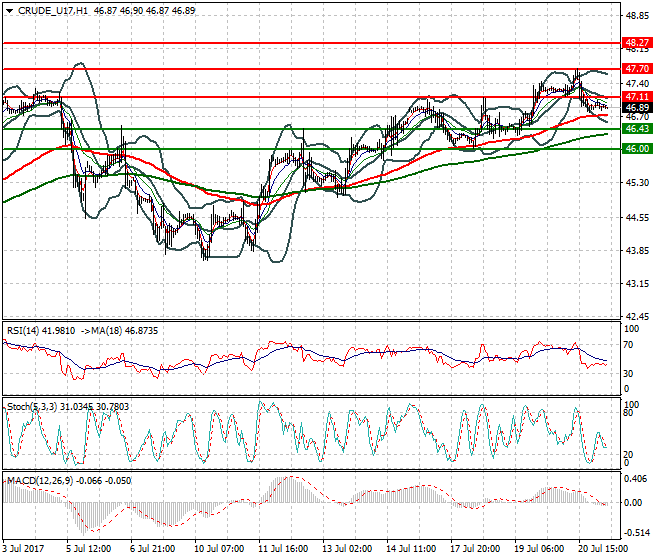This screenshot has height=560, width=660.
Task: Click the 10 Jul 07:00 time axis label
Action: pos(219,549)
